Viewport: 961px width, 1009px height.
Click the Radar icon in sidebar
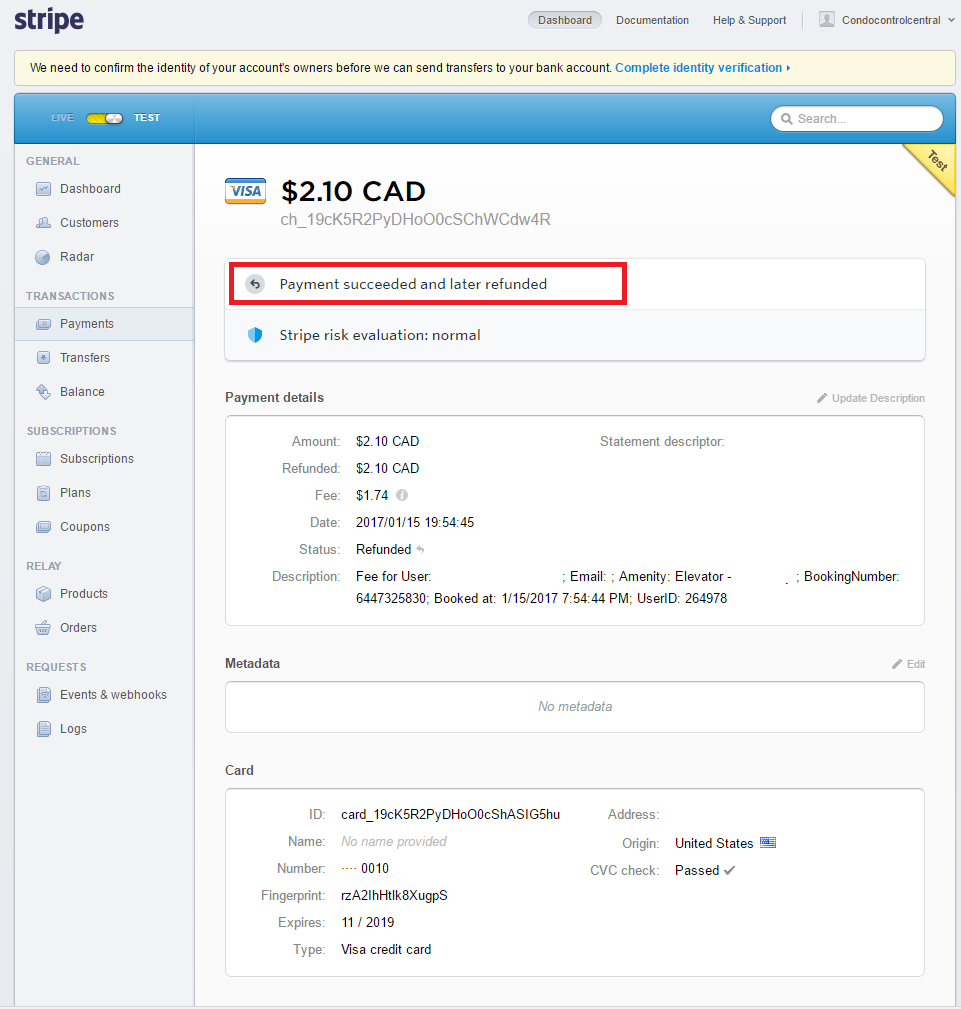(43, 257)
